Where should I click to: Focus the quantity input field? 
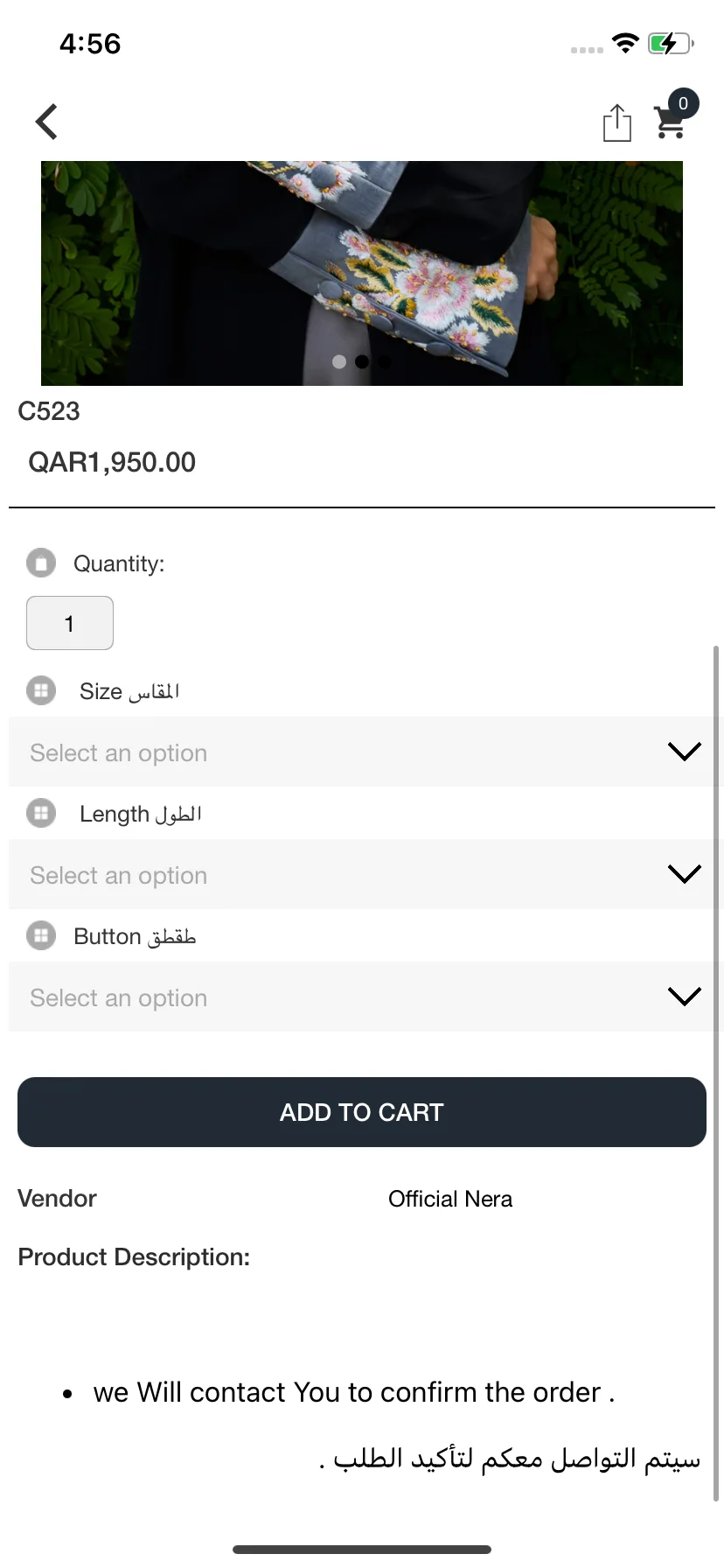pyautogui.click(x=70, y=623)
